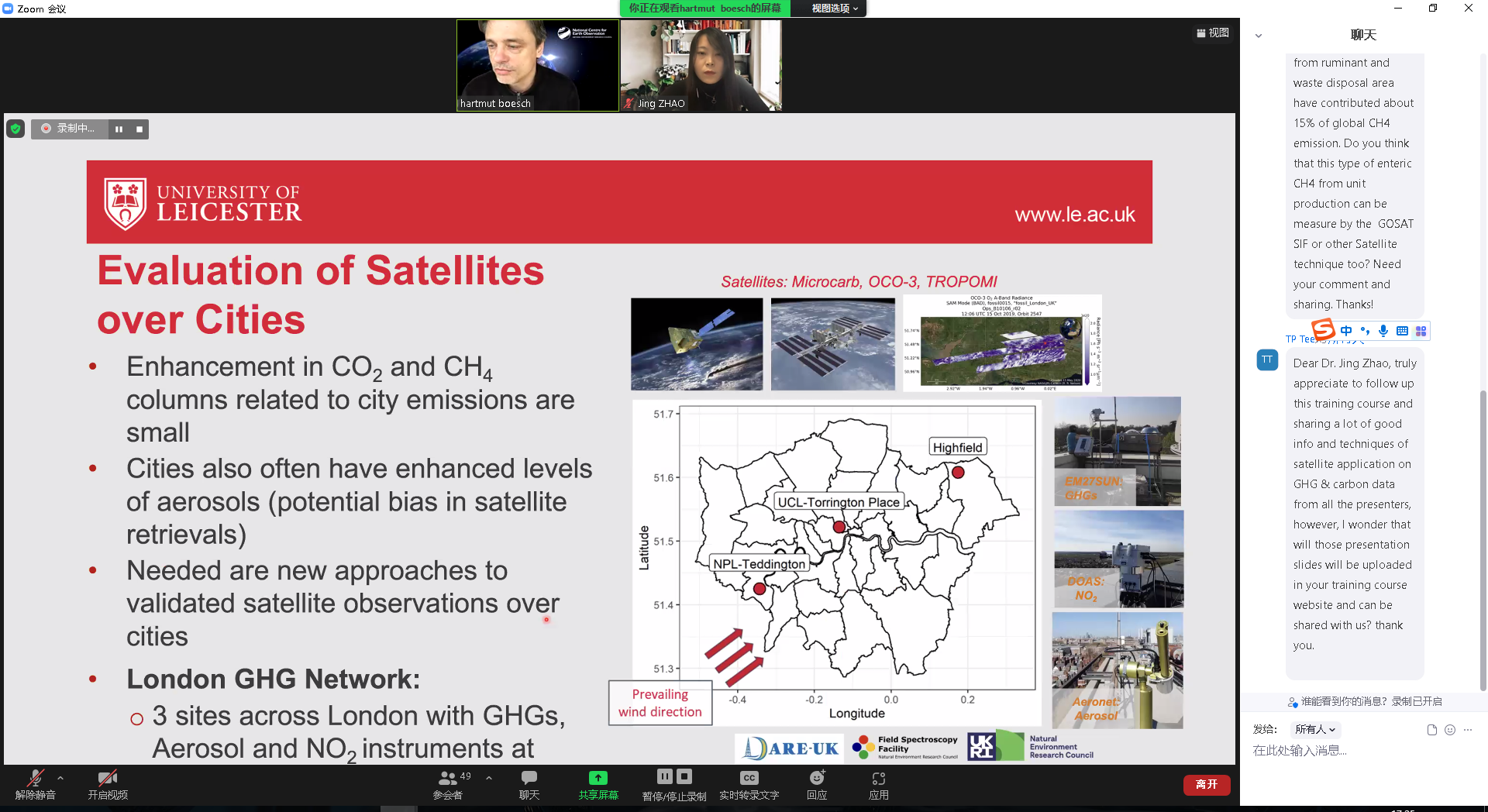
Task: Open 实时转录文字 live transcript
Action: (x=749, y=784)
